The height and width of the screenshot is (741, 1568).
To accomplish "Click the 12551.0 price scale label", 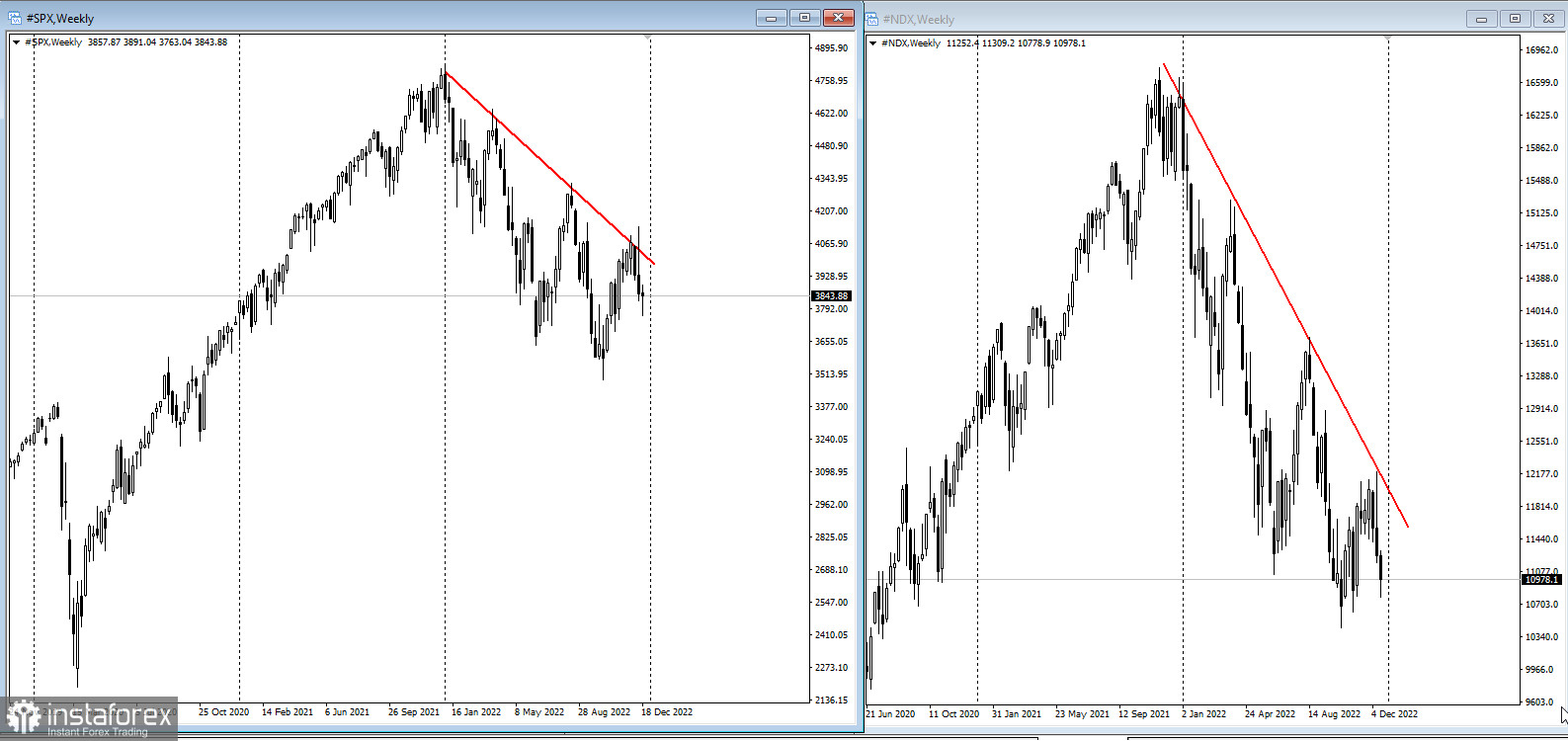I will 1541,442.
